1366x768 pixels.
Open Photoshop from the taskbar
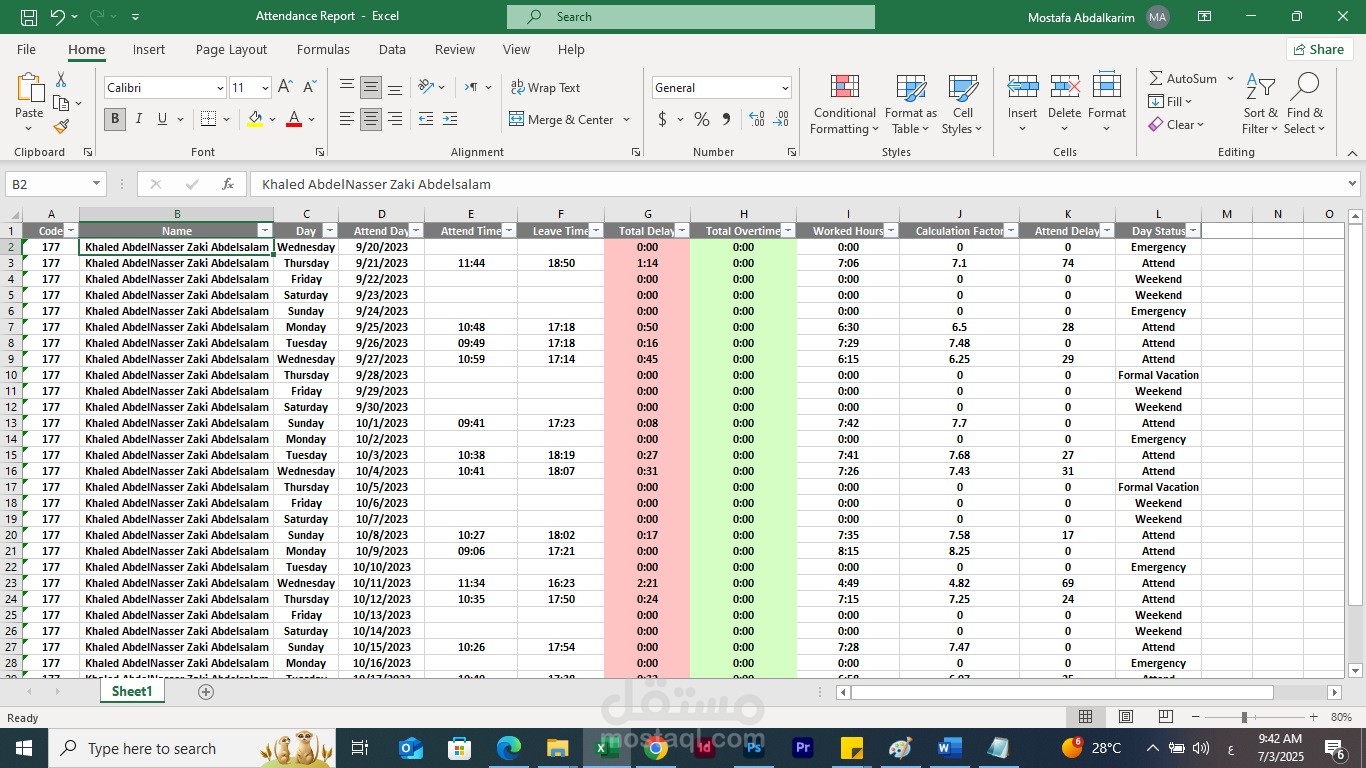pos(754,748)
